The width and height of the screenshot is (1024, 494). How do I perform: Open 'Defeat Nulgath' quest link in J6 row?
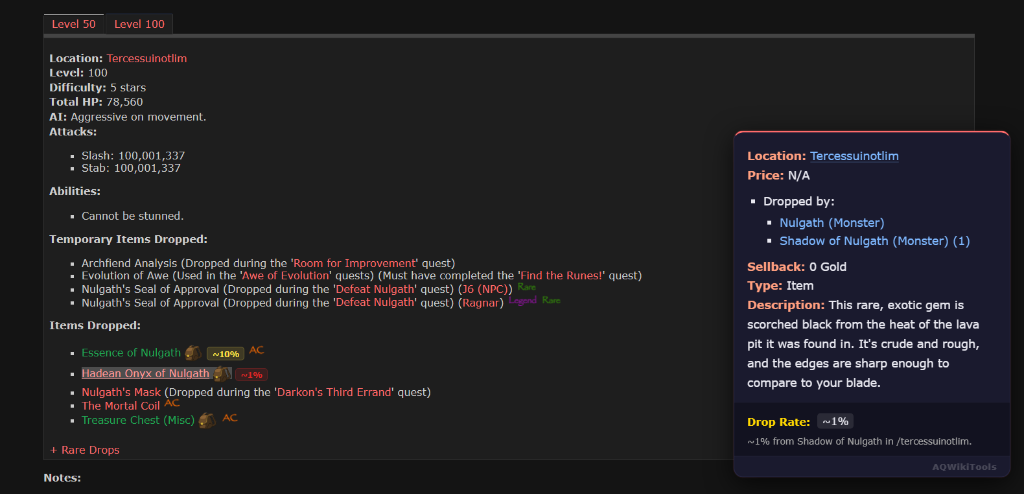[x=375, y=288]
